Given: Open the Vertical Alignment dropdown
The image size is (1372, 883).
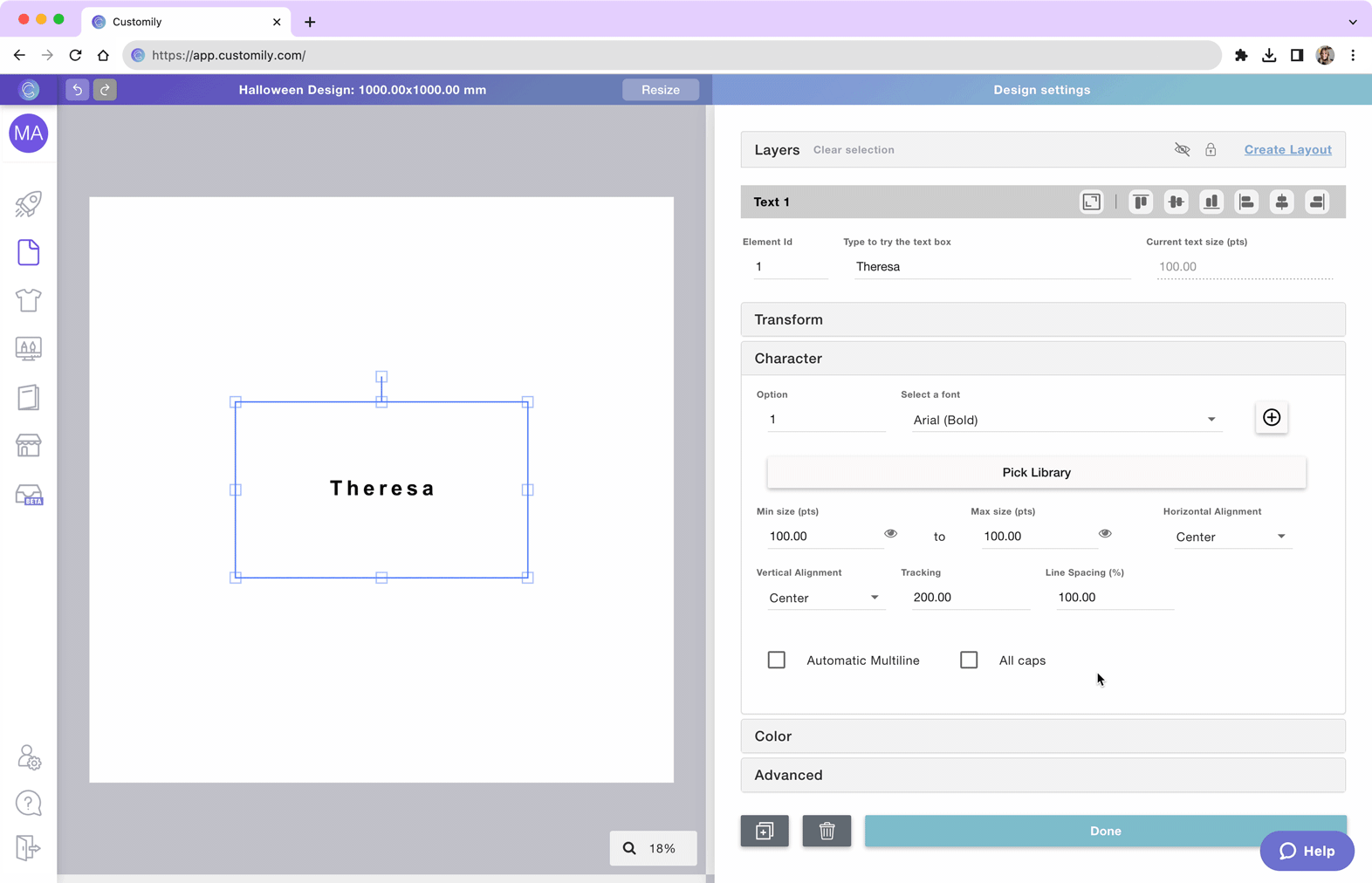Looking at the screenshot, I should tap(823, 598).
